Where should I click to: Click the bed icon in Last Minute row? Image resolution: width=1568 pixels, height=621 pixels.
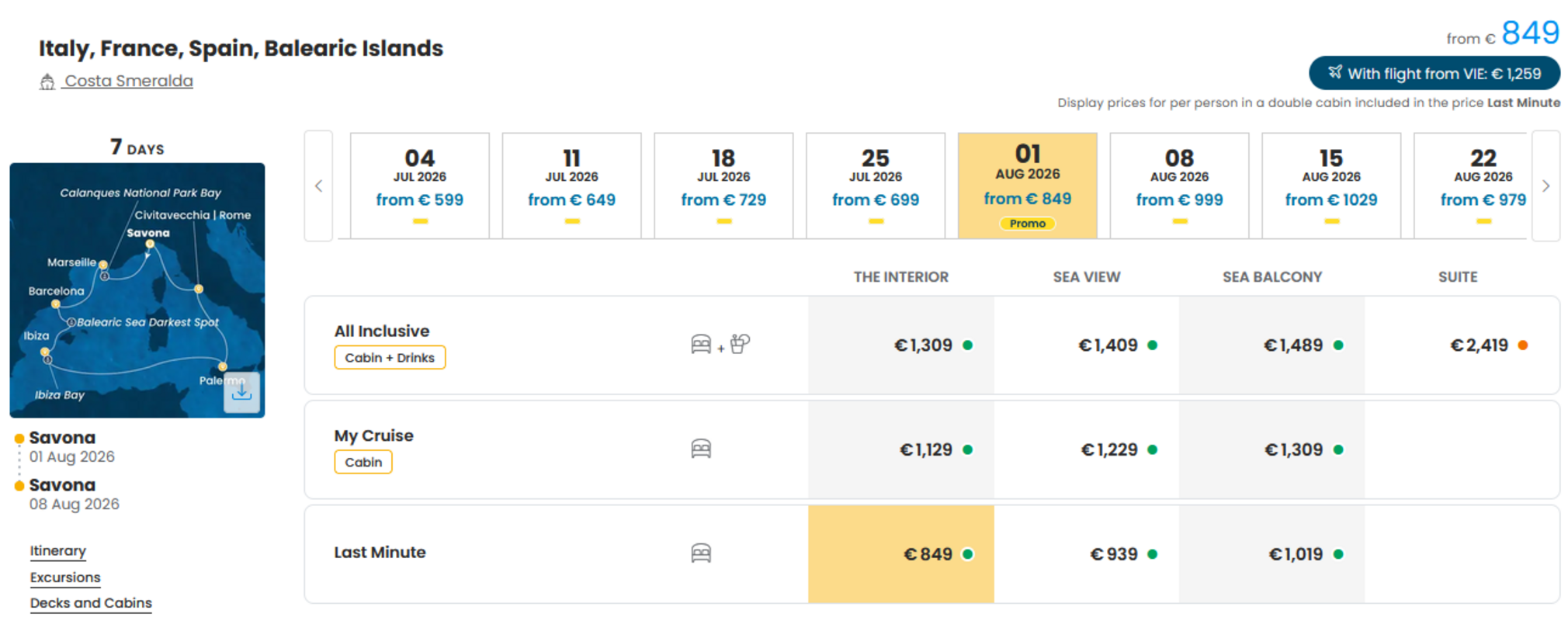(701, 553)
